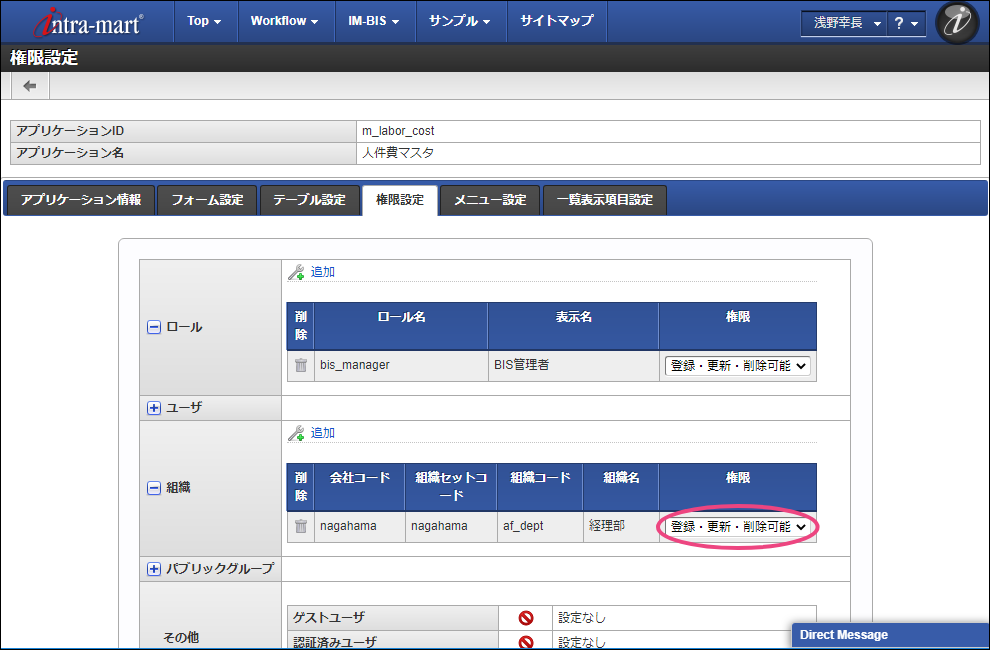Screen dimensions: 990x650
Task: Collapse the ロール section
Action: point(154,327)
